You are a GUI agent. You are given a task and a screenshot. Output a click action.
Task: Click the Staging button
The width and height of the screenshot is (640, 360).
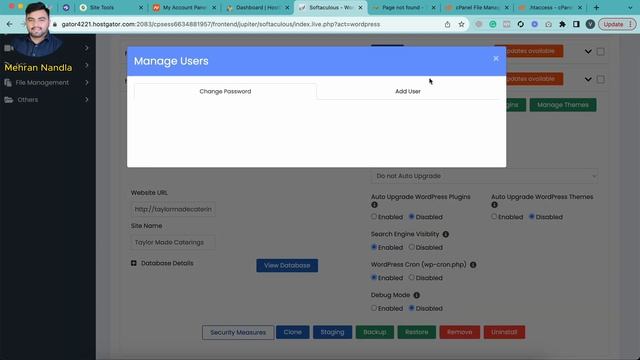click(332, 332)
